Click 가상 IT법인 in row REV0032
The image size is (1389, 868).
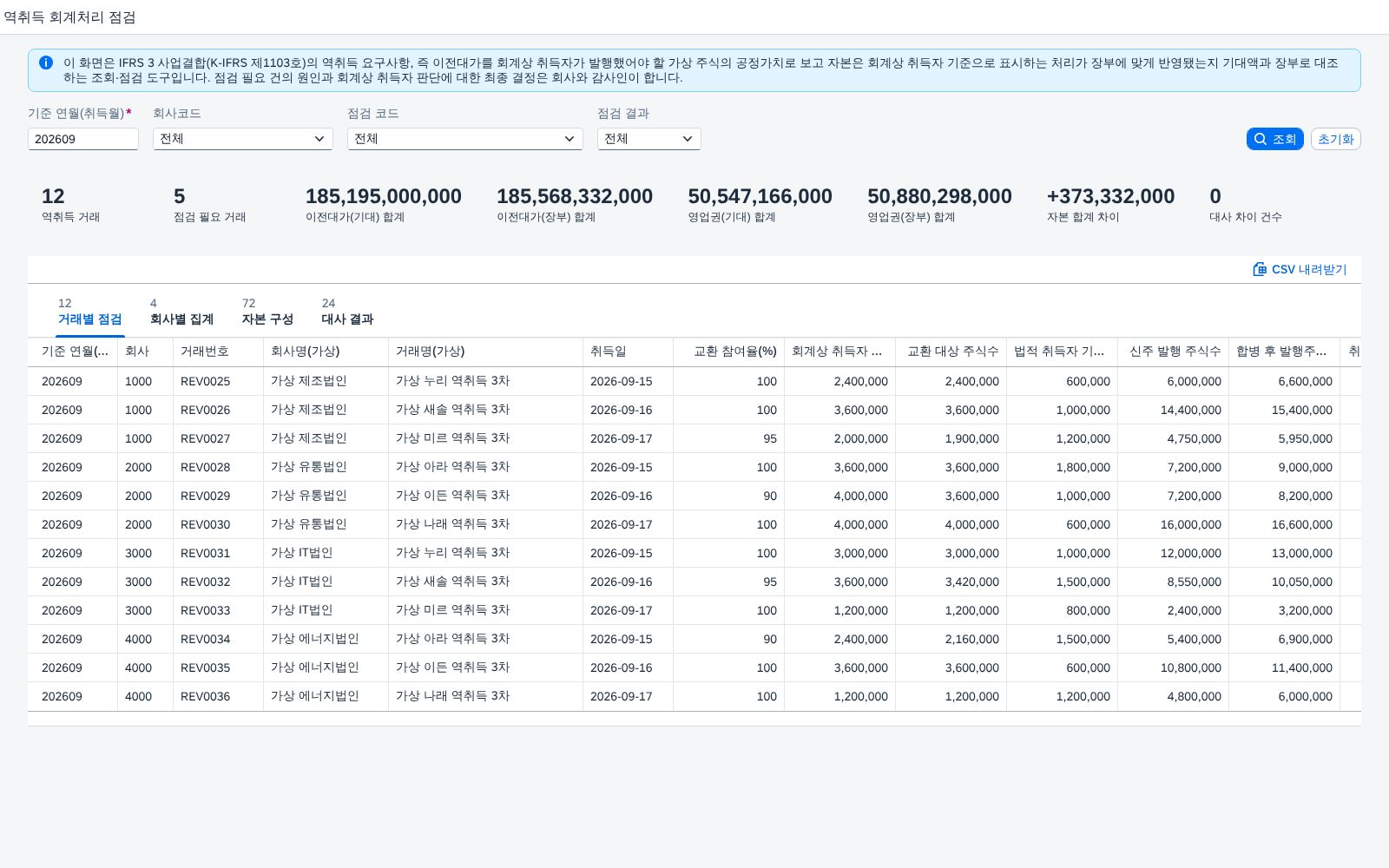(x=301, y=582)
